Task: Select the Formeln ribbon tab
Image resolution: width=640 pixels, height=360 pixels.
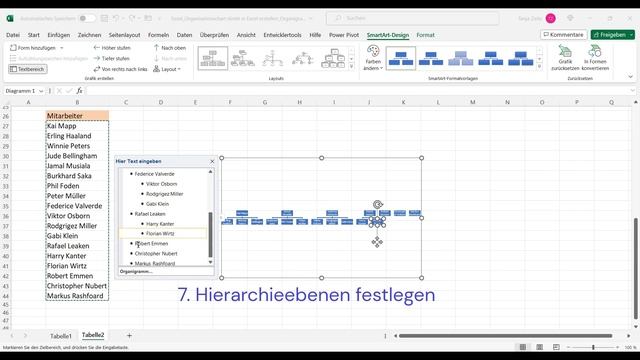Action: click(x=158, y=35)
